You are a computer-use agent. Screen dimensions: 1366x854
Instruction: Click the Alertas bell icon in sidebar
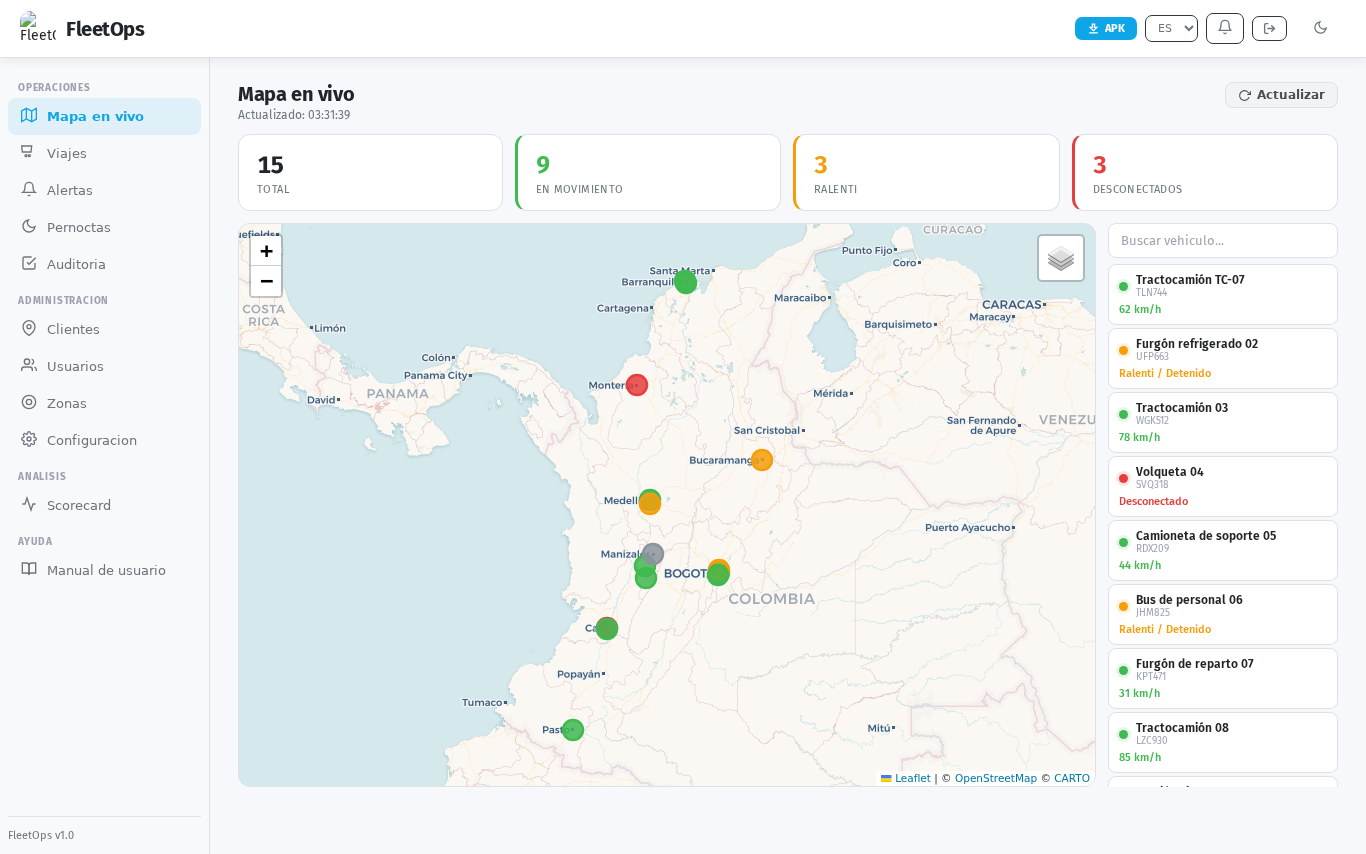[x=29, y=189]
